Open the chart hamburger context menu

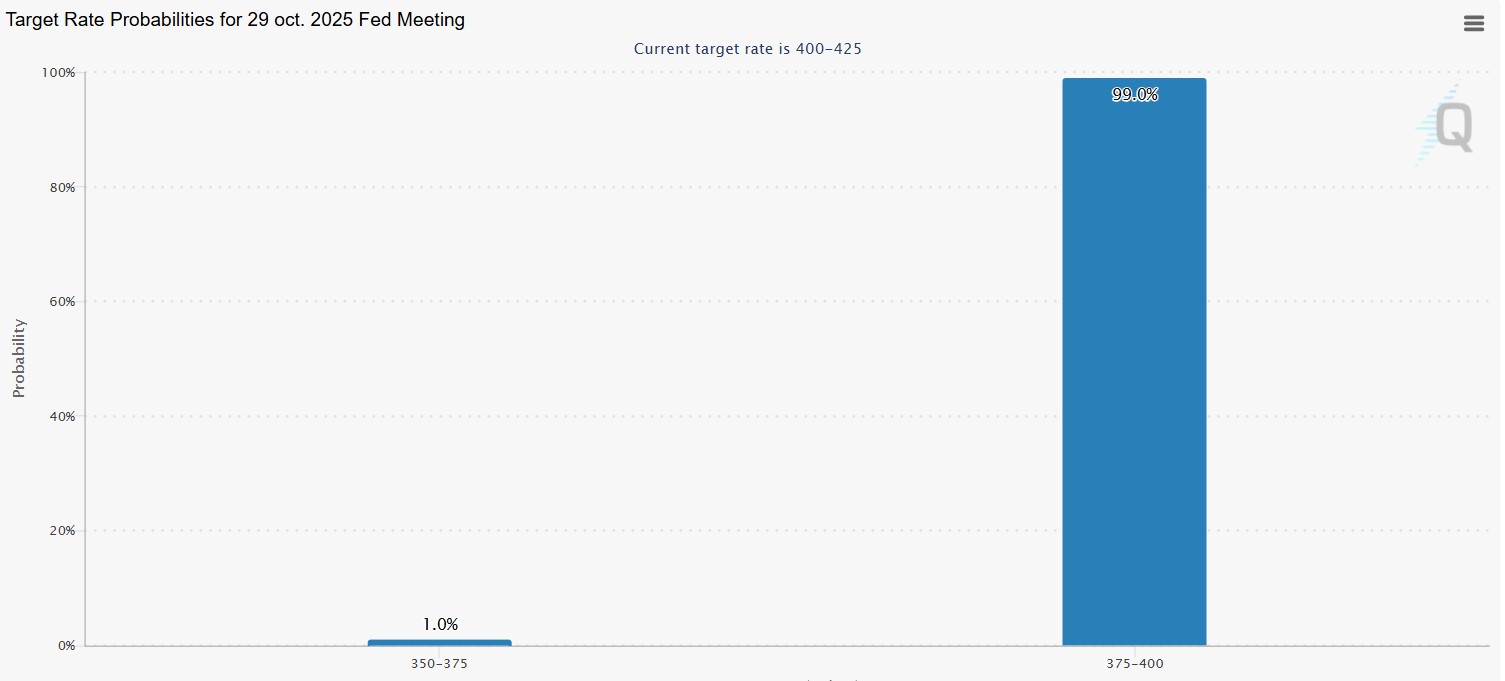point(1473,24)
